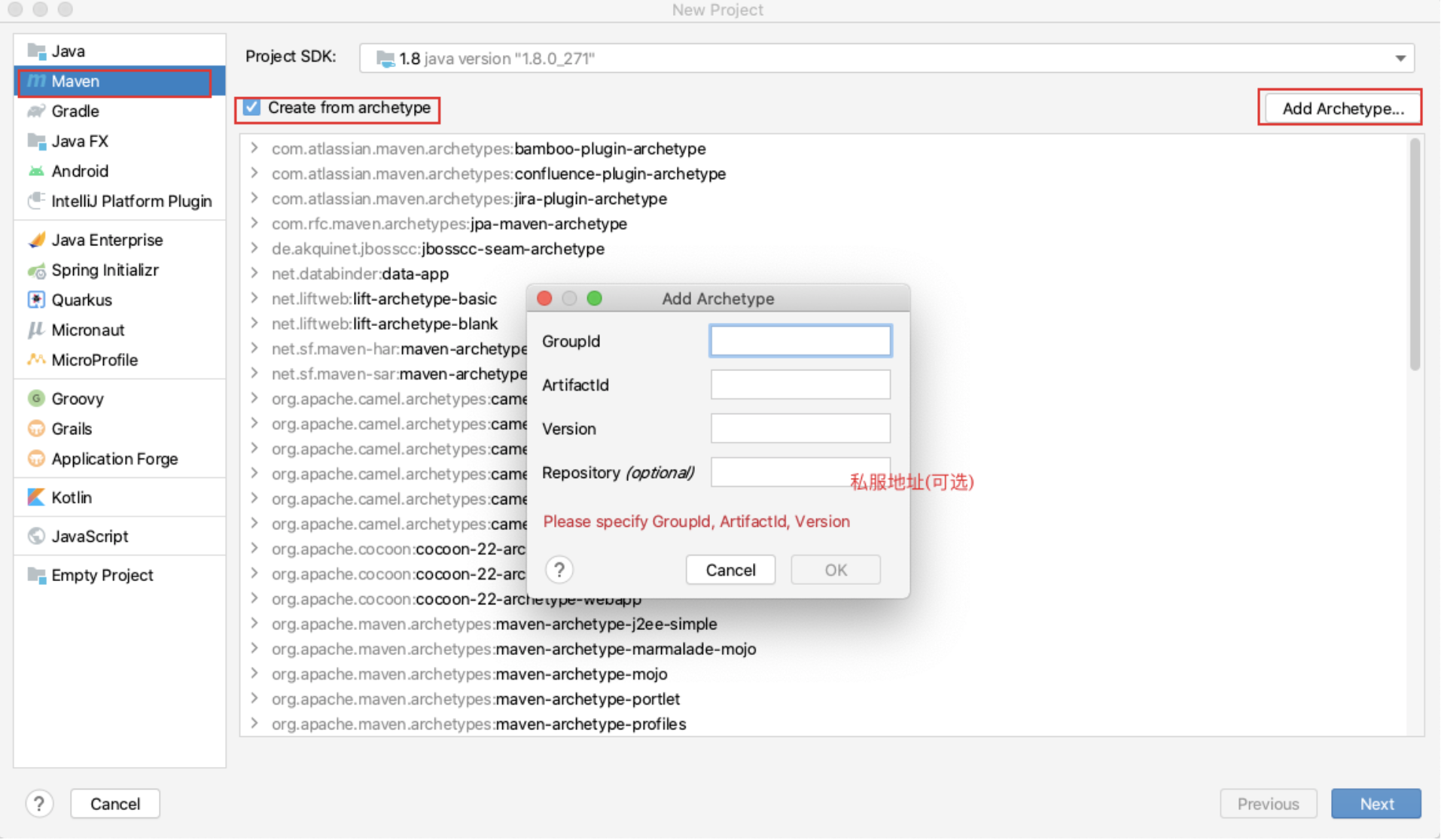Click the archetype list vertical scrollbar
The image size is (1441, 840).
pos(1415,254)
